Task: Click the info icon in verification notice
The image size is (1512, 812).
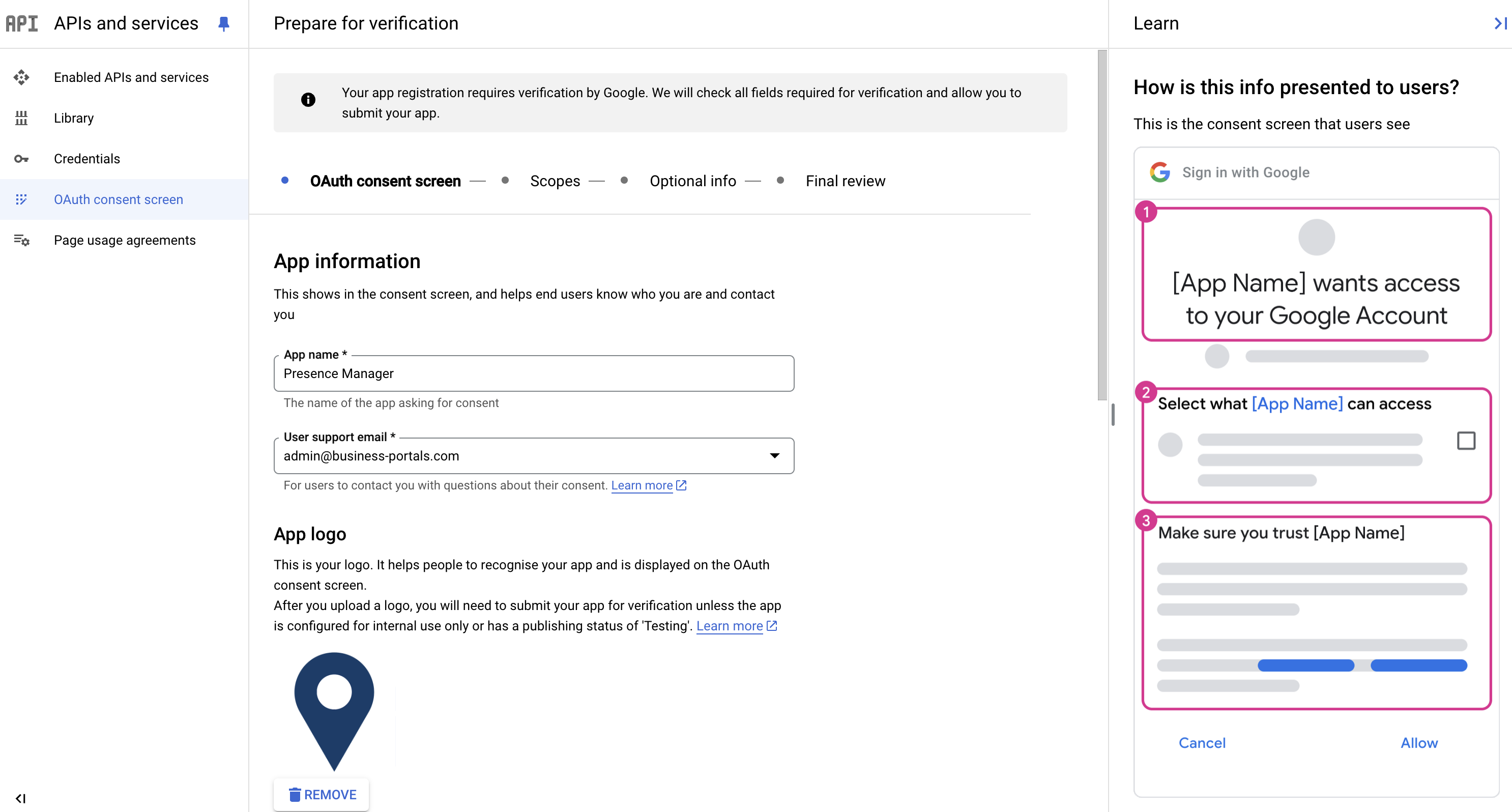Action: point(308,100)
